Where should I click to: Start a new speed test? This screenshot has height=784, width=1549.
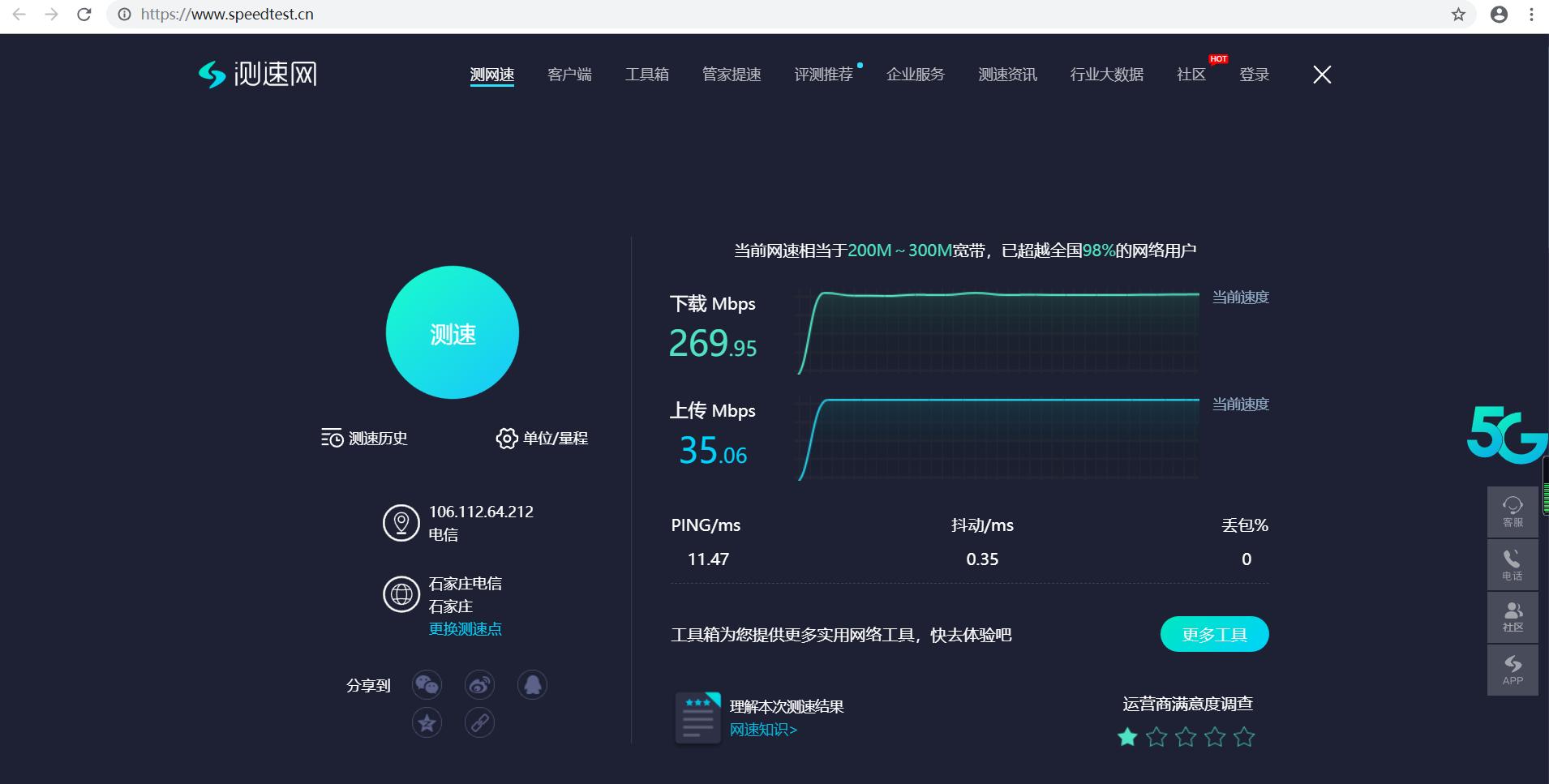tap(452, 332)
